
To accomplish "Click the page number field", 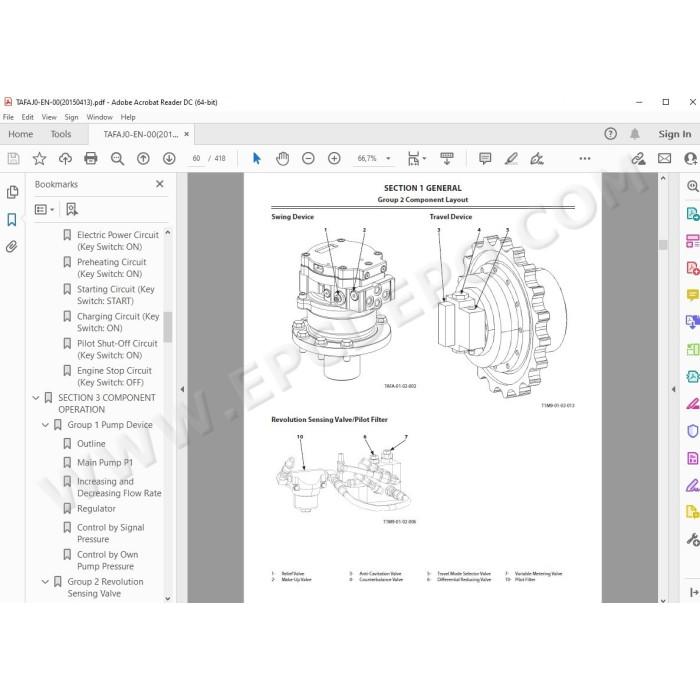I will [196, 158].
